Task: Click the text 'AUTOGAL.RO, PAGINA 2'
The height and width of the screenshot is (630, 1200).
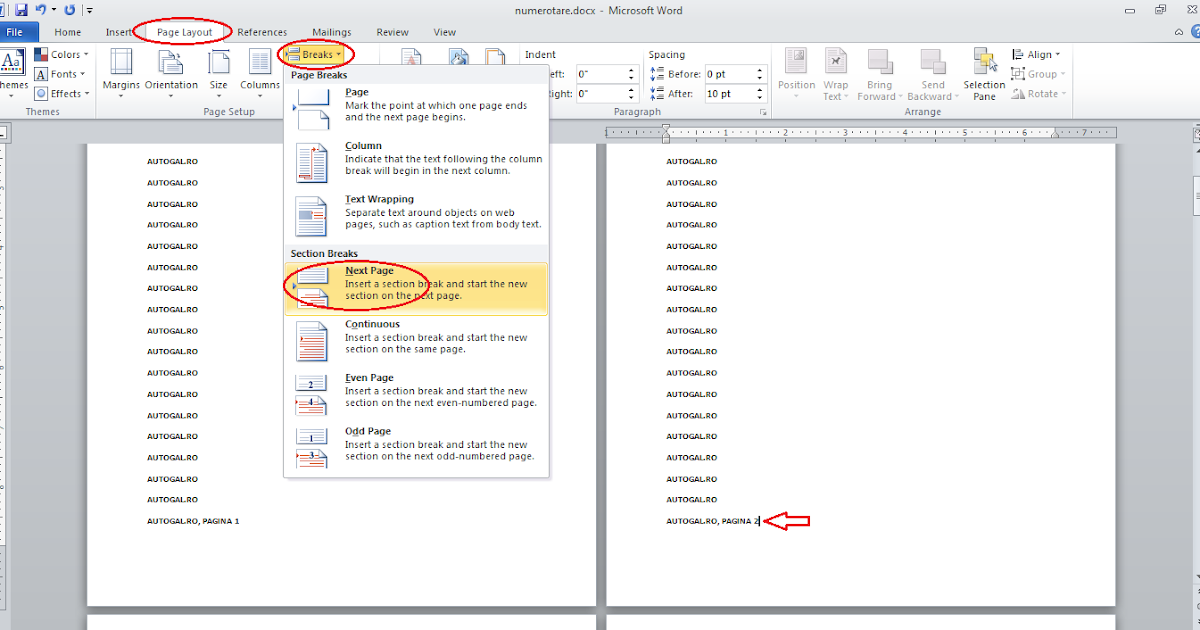Action: [713, 521]
